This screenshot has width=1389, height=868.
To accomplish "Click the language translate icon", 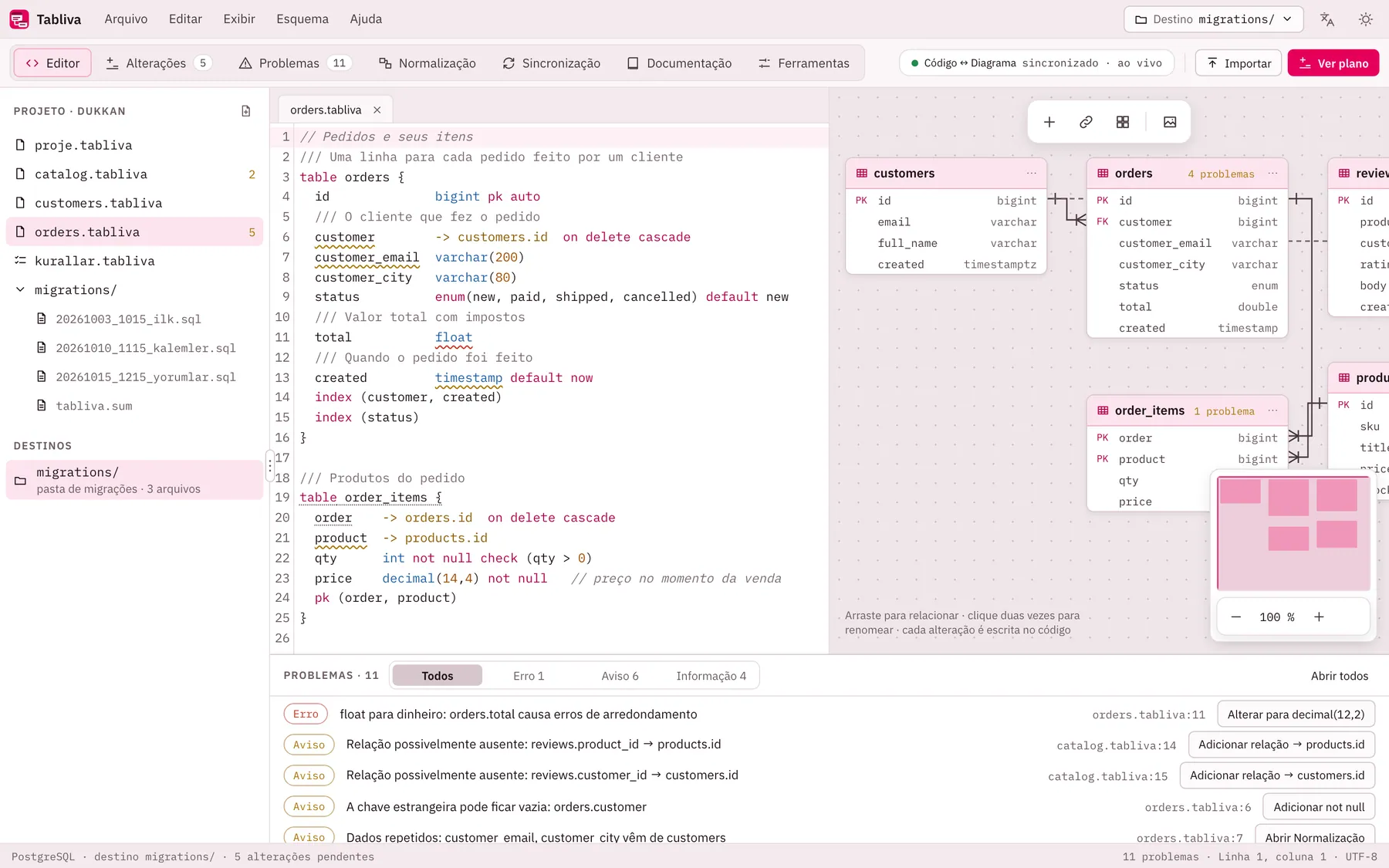I will pyautogui.click(x=1327, y=19).
